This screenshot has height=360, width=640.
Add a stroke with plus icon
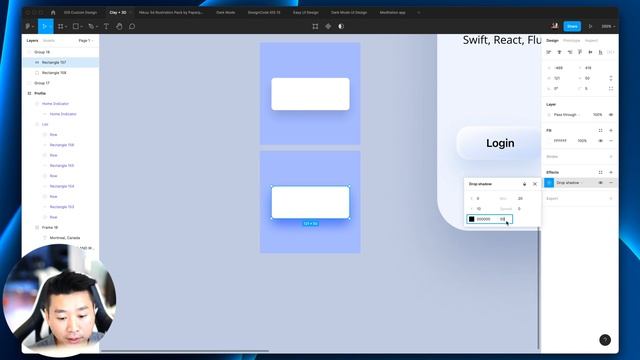pyautogui.click(x=611, y=157)
